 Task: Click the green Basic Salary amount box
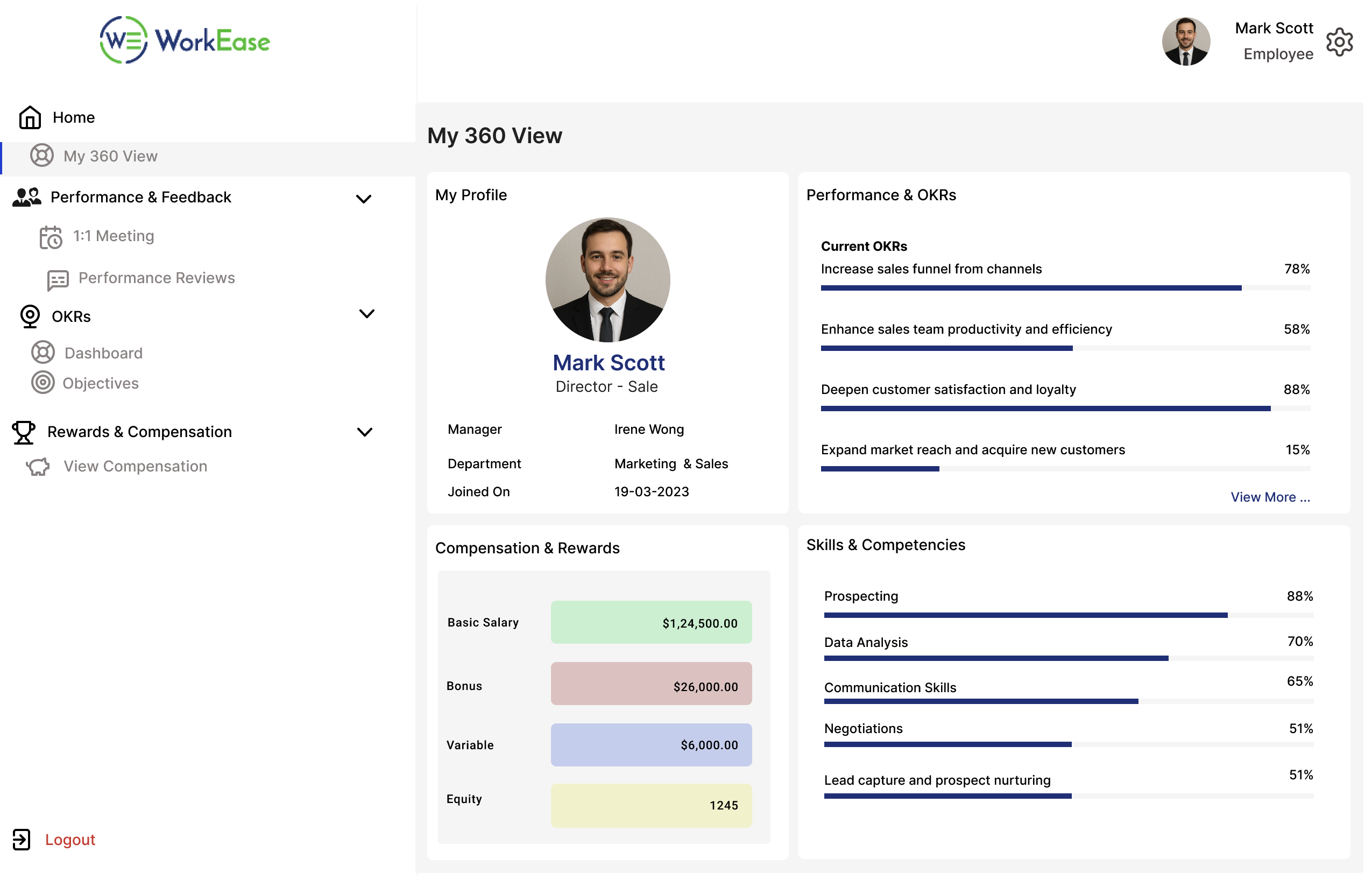(650, 623)
